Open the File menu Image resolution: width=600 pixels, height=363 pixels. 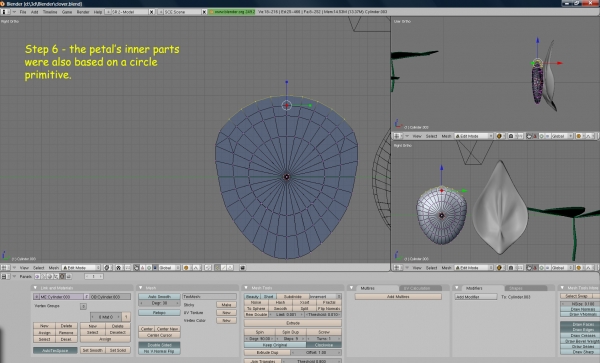click(23, 12)
